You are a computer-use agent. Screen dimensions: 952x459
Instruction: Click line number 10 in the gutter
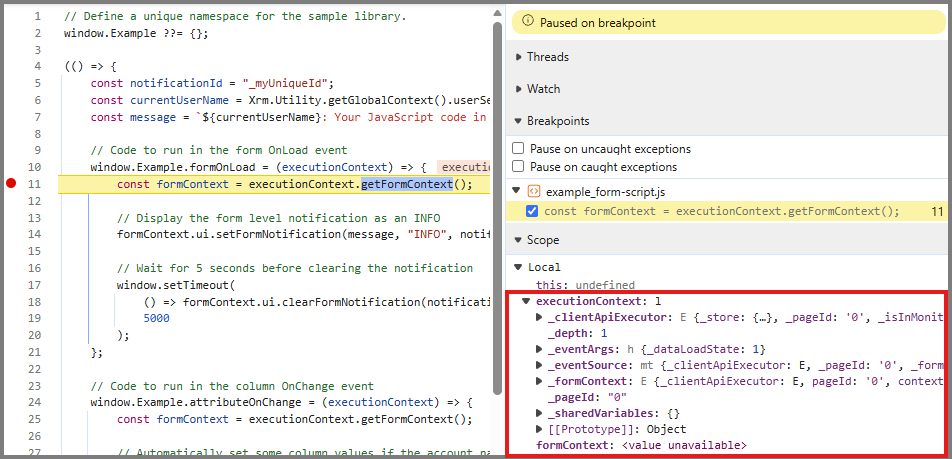pos(34,167)
